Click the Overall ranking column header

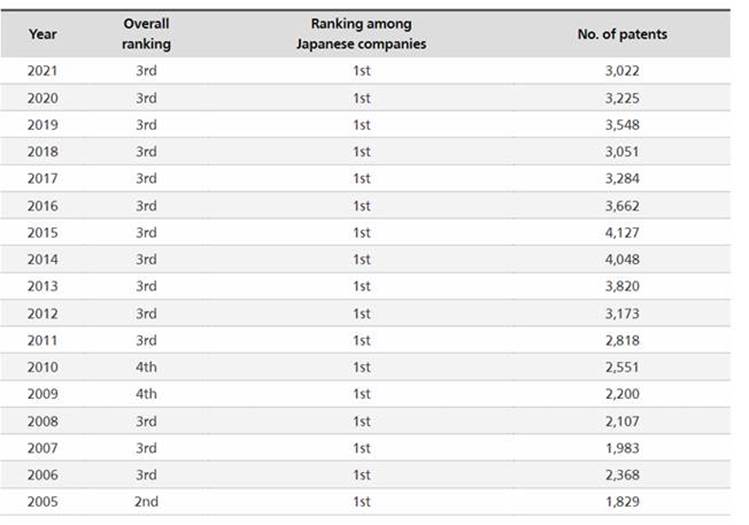pyautogui.click(x=147, y=34)
